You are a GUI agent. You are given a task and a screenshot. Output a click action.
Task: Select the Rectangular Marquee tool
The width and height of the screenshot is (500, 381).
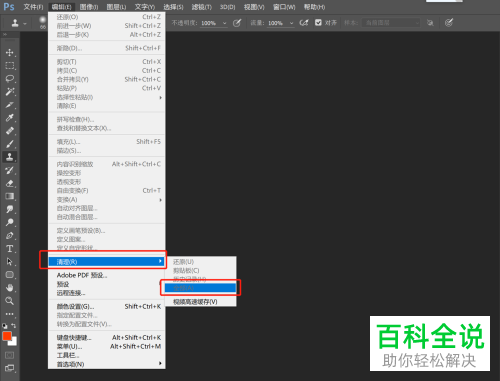point(10,66)
